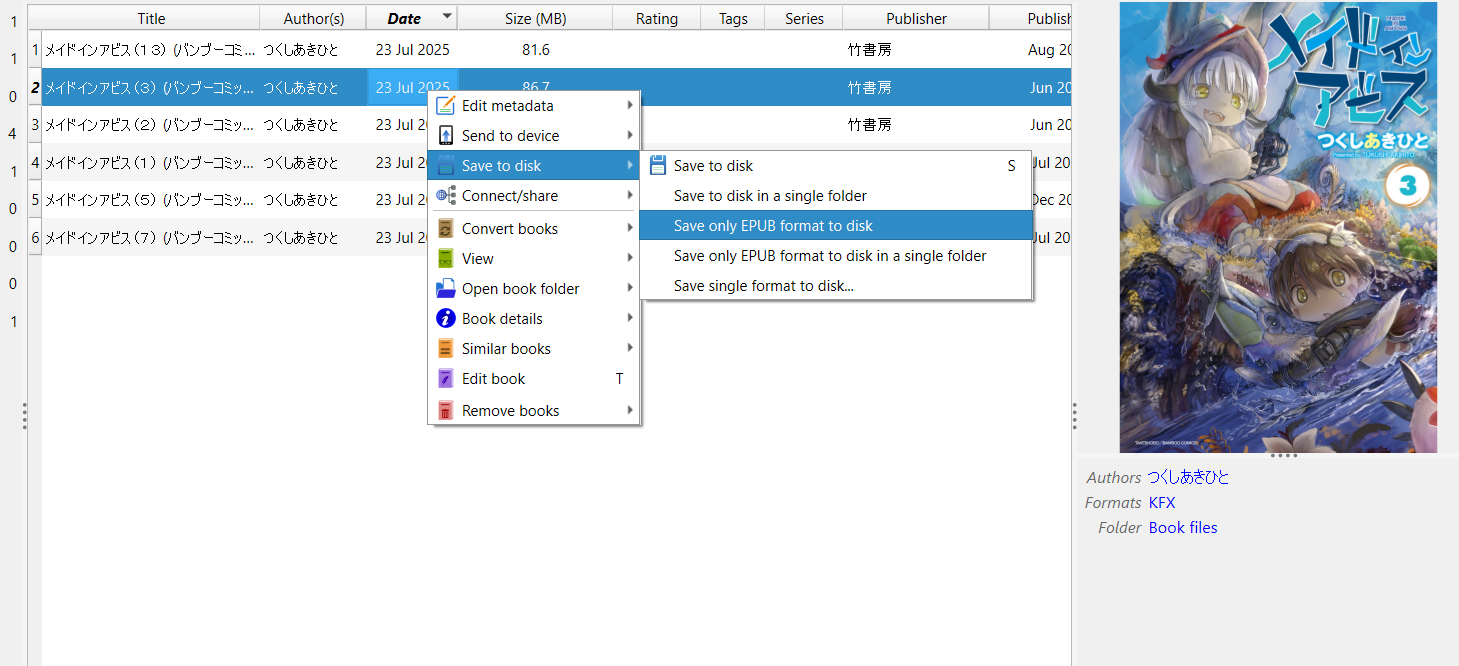
Task: Open the KFX format link
Action: (1162, 502)
